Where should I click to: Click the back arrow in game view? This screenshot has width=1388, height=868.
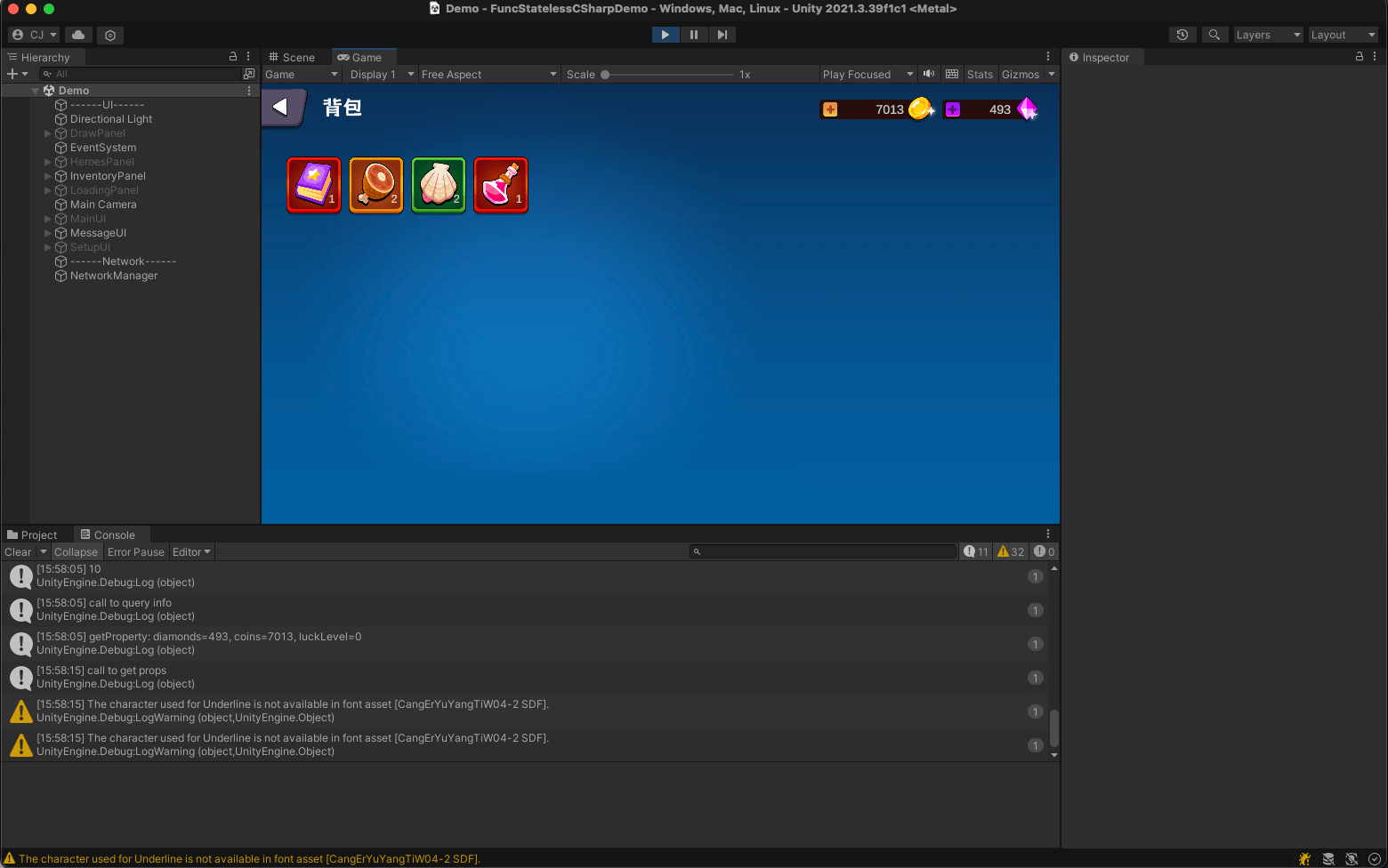281,108
